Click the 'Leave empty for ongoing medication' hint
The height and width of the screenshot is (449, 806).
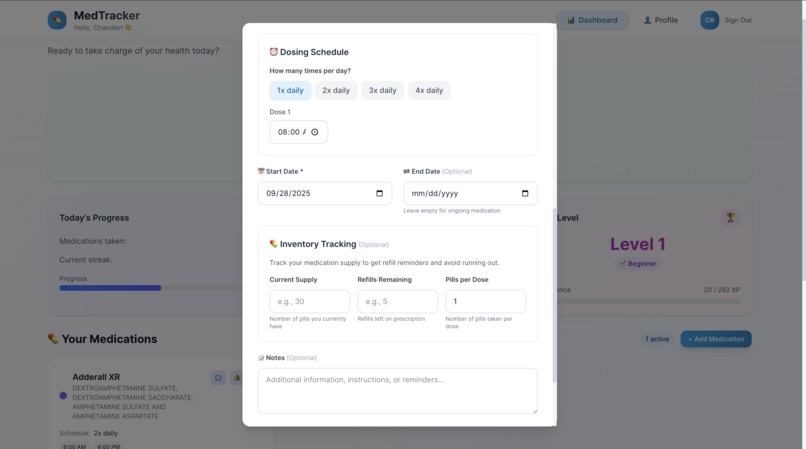452,211
